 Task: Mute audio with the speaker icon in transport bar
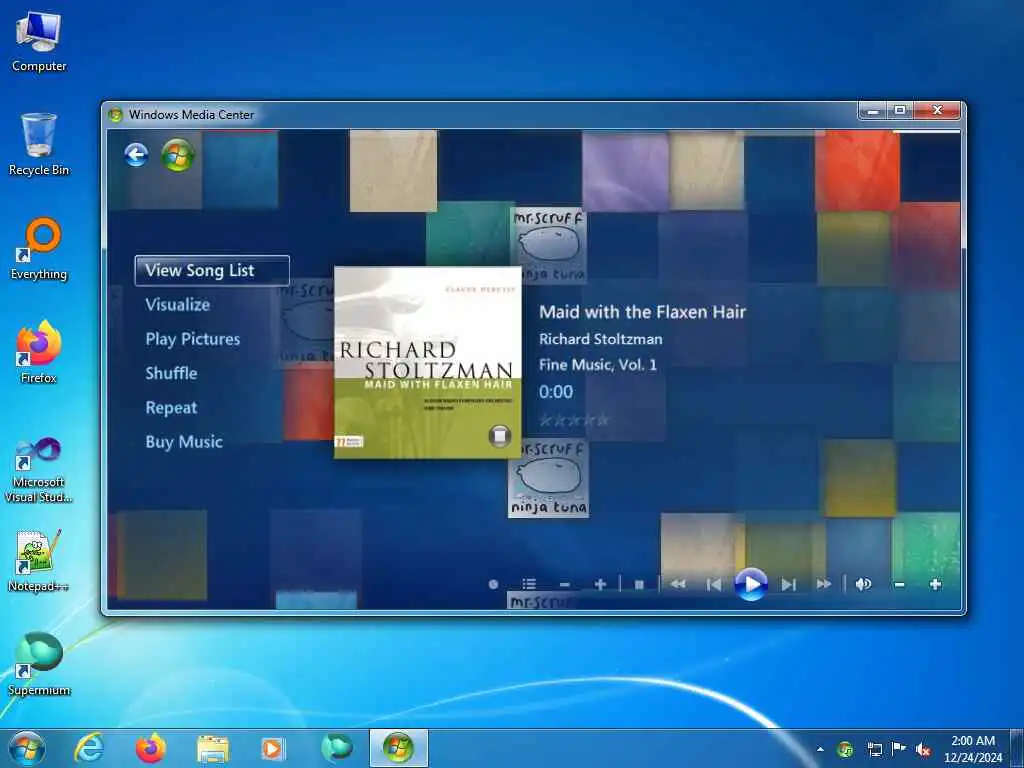tap(863, 584)
